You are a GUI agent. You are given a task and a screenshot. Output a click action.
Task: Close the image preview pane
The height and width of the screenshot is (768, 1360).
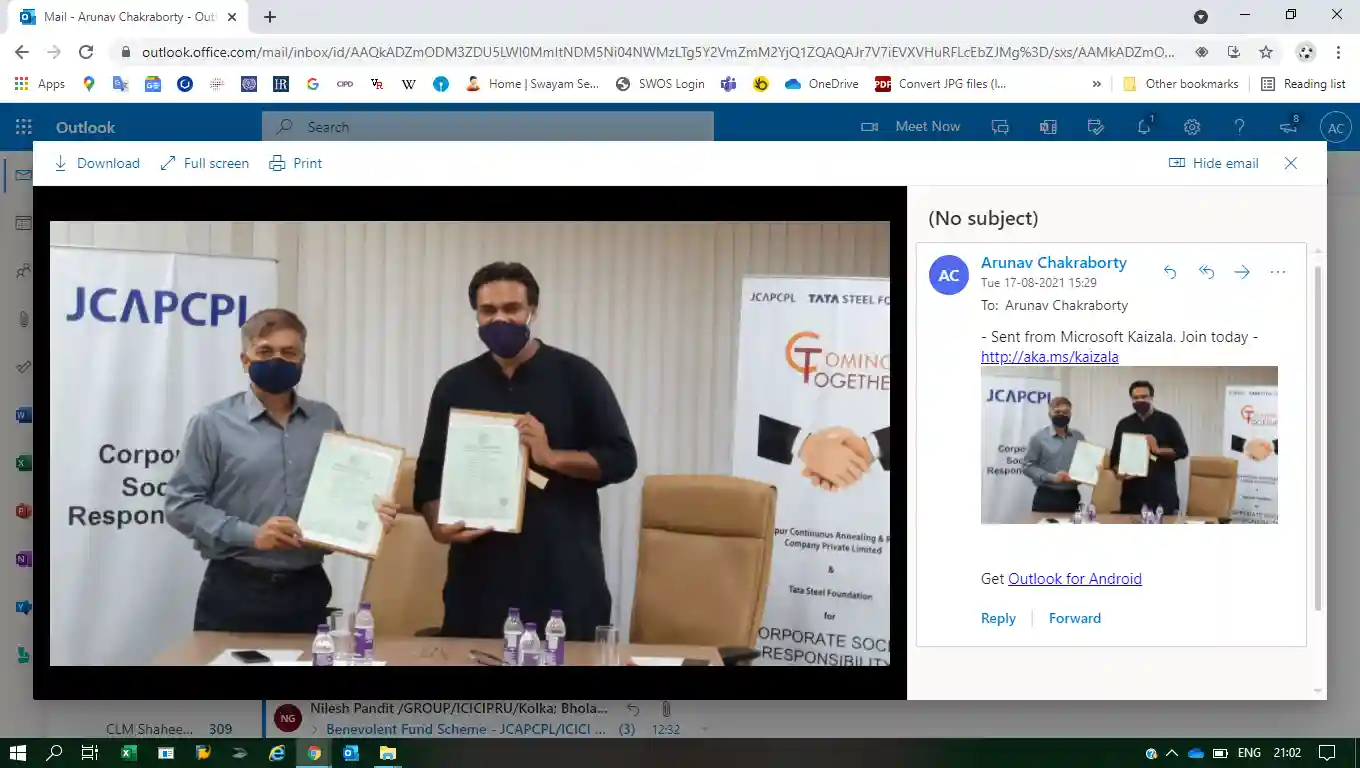[x=1291, y=163]
